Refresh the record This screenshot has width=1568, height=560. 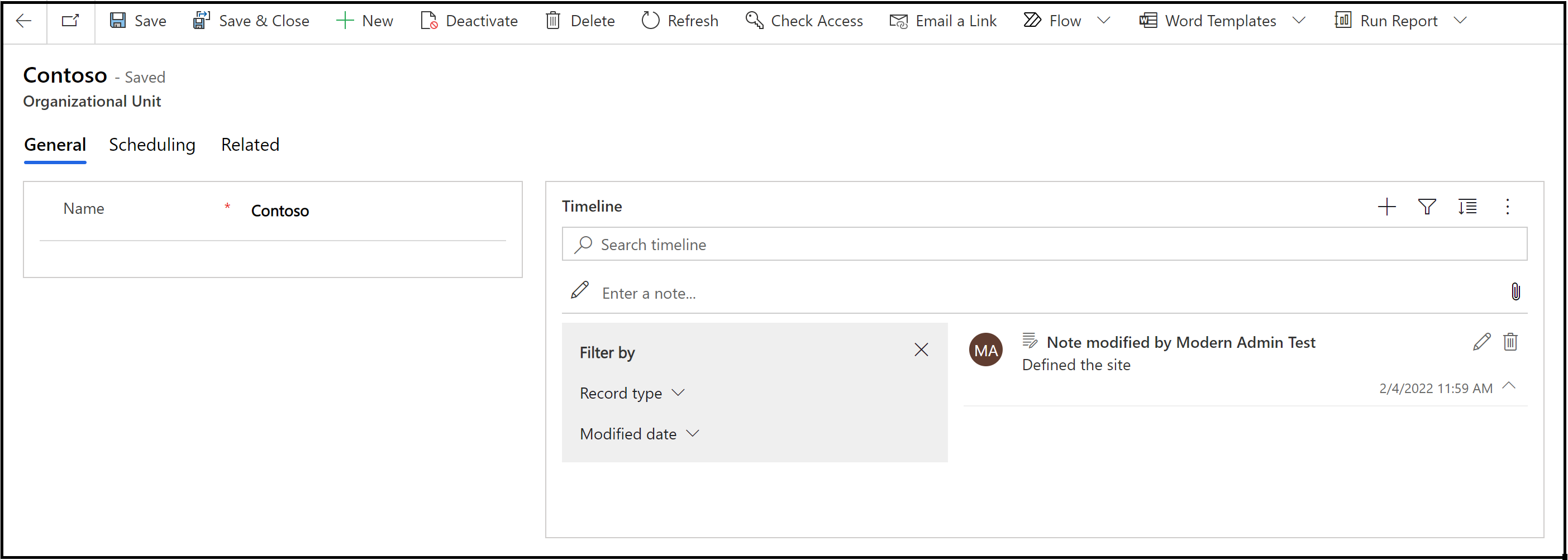(x=650, y=20)
